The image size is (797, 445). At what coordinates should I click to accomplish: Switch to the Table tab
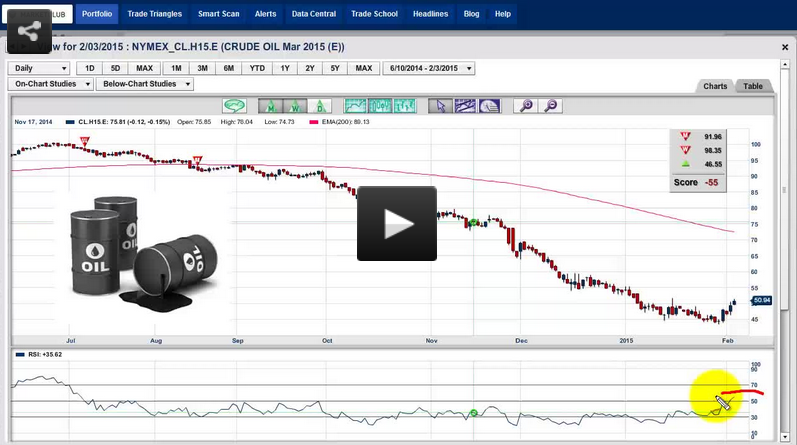(752, 86)
